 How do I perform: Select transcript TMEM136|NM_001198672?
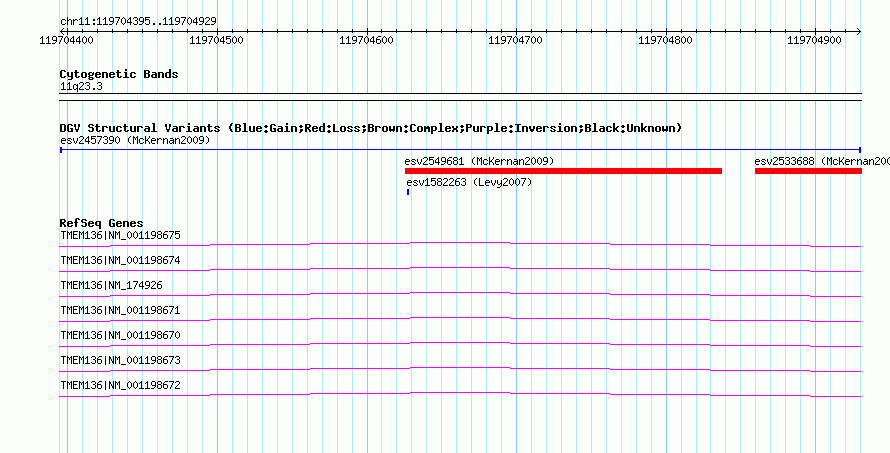pyautogui.click(x=120, y=385)
